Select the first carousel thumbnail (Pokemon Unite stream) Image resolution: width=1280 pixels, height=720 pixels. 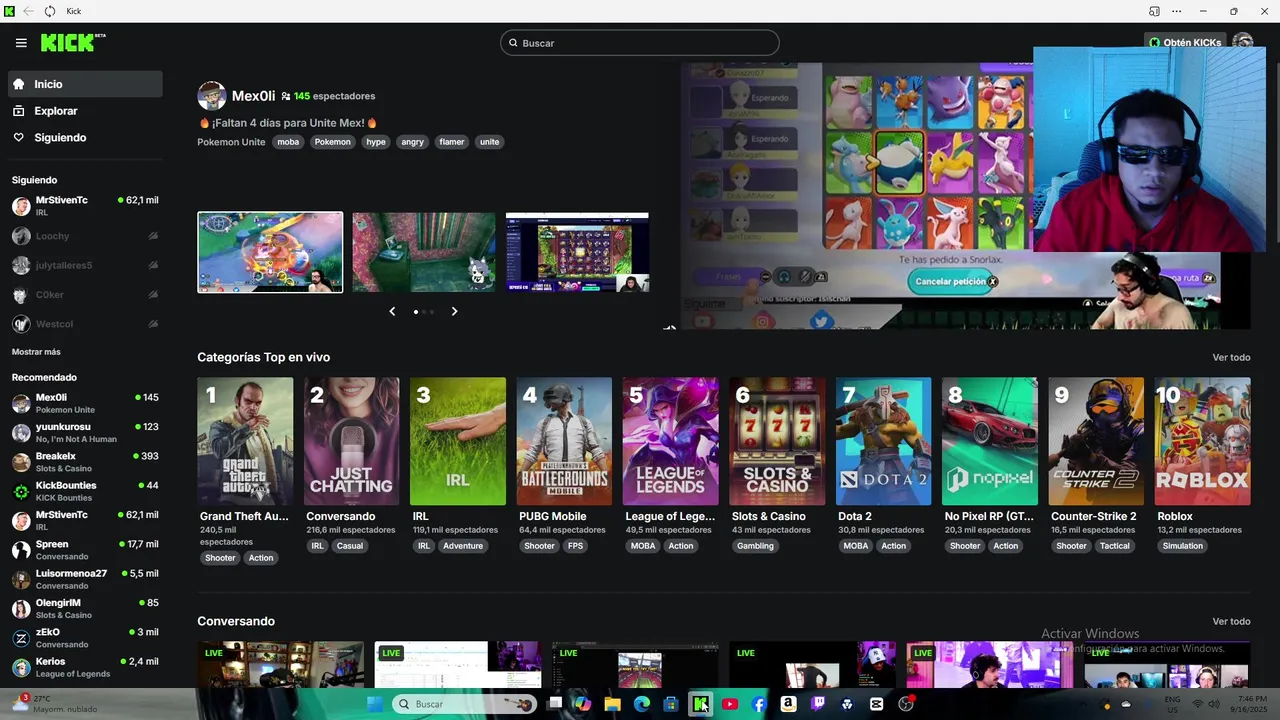point(270,252)
